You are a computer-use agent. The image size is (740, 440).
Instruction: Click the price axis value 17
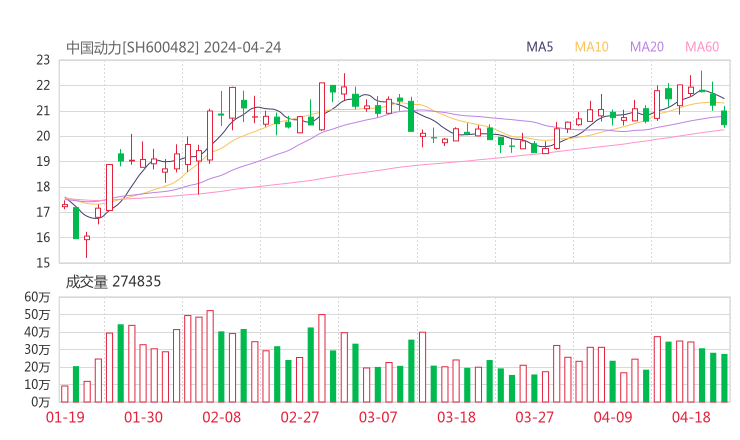(43, 212)
